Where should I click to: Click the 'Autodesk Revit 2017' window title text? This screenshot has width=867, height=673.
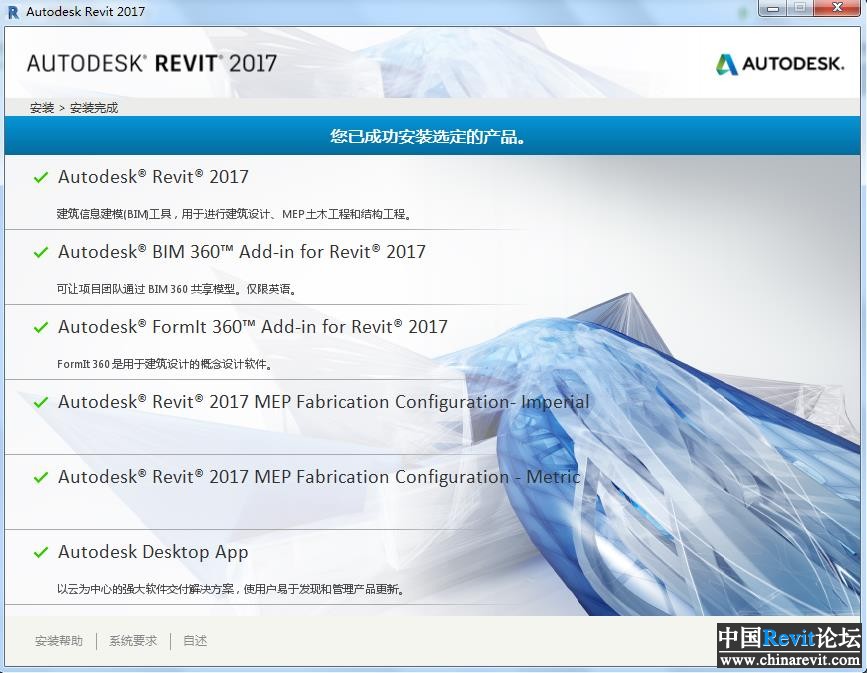tap(86, 12)
